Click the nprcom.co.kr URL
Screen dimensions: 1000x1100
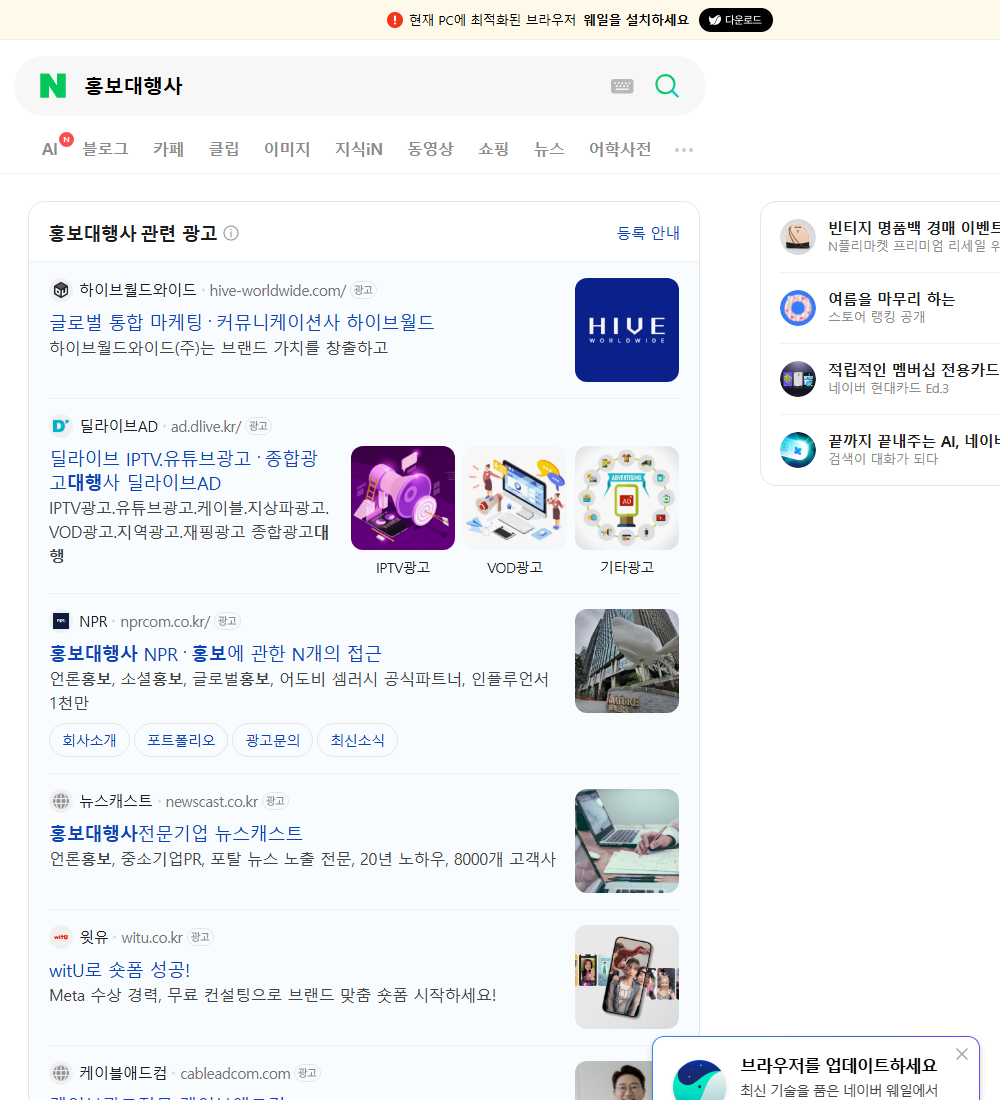[165, 622]
